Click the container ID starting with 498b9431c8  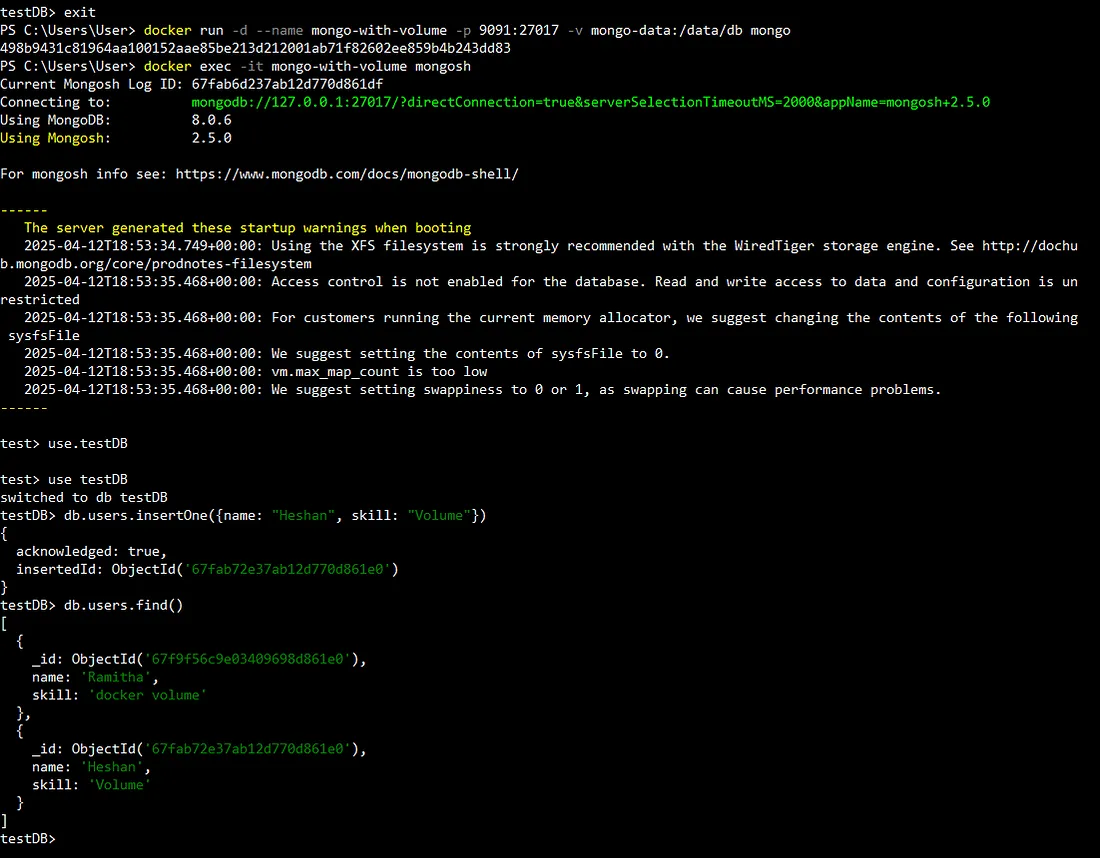tap(255, 48)
